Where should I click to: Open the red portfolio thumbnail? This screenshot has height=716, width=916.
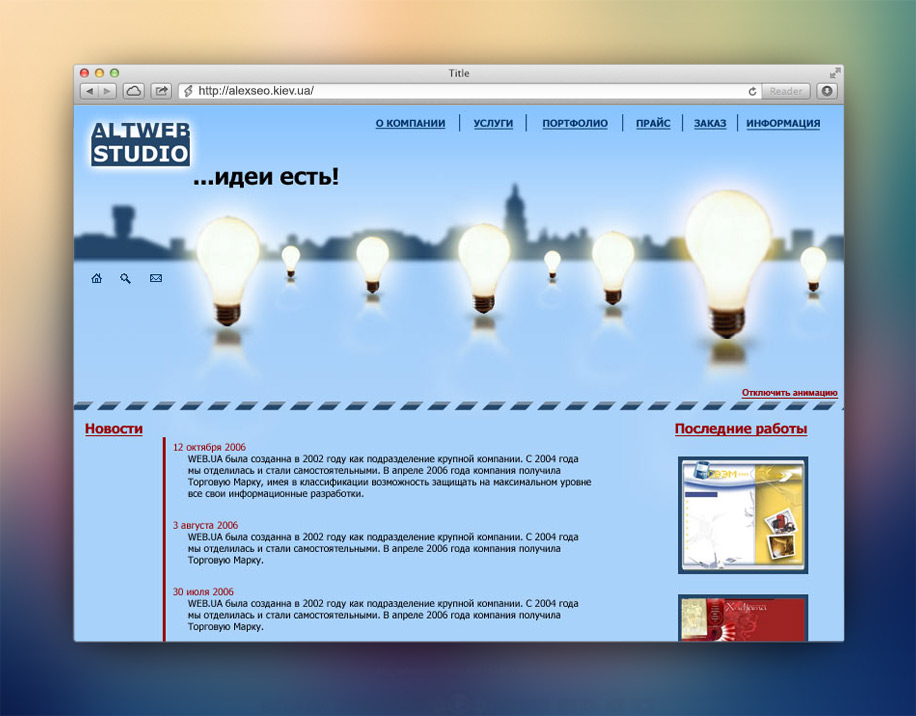click(x=743, y=618)
